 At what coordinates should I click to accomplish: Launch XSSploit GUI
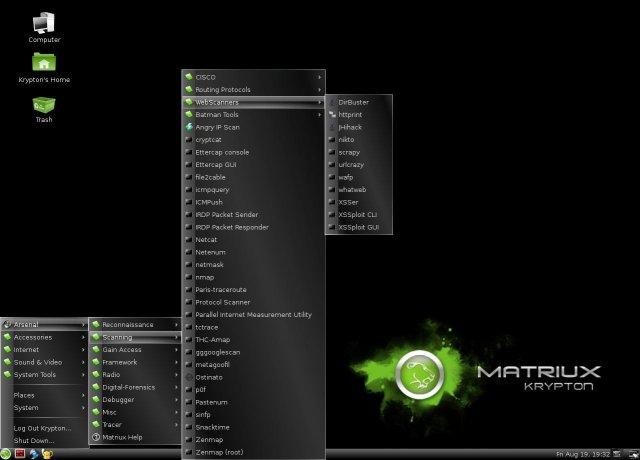pos(359,227)
